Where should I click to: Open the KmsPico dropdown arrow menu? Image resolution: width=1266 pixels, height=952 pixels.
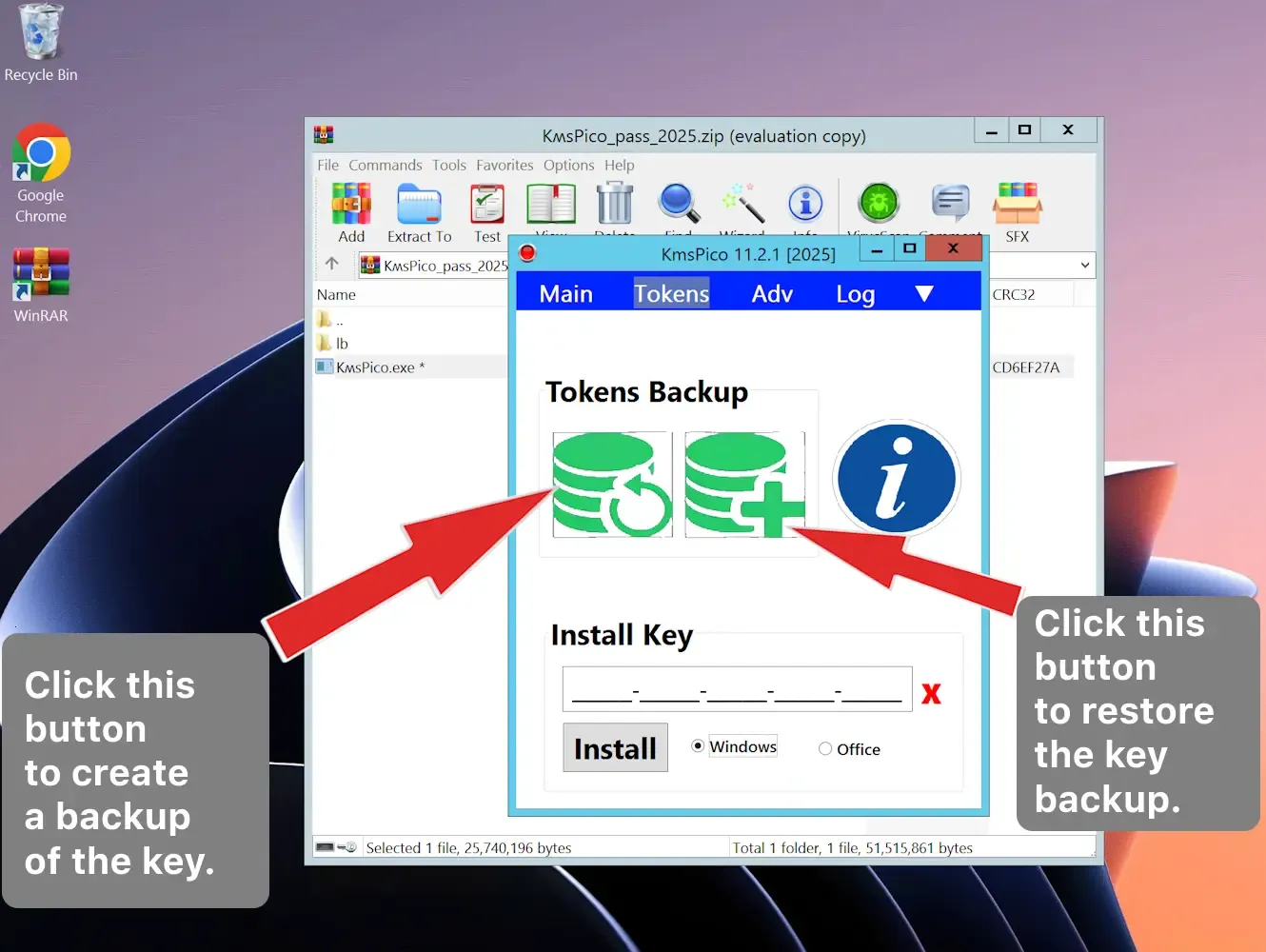pos(924,295)
